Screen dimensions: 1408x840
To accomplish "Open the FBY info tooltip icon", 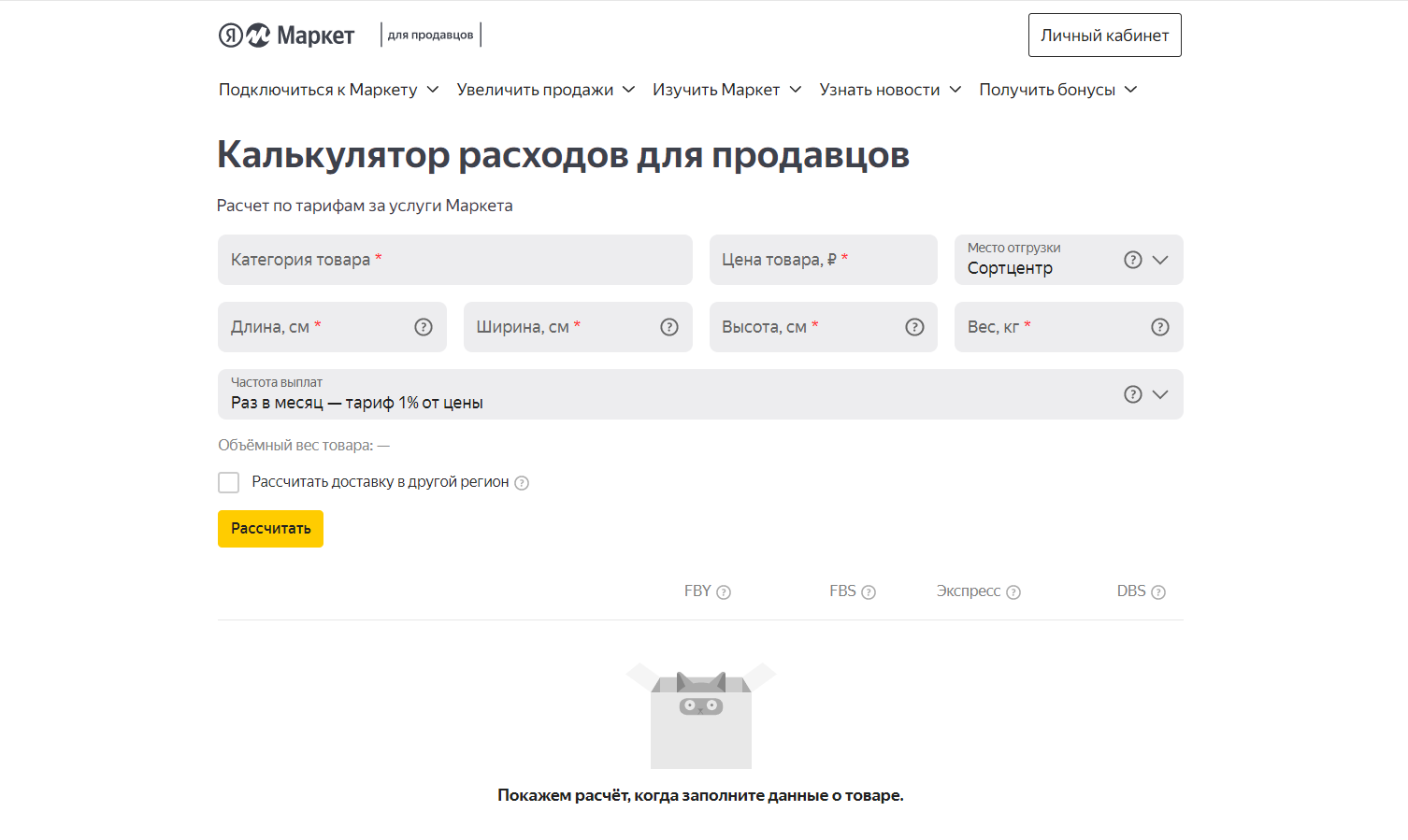I will pyautogui.click(x=724, y=592).
